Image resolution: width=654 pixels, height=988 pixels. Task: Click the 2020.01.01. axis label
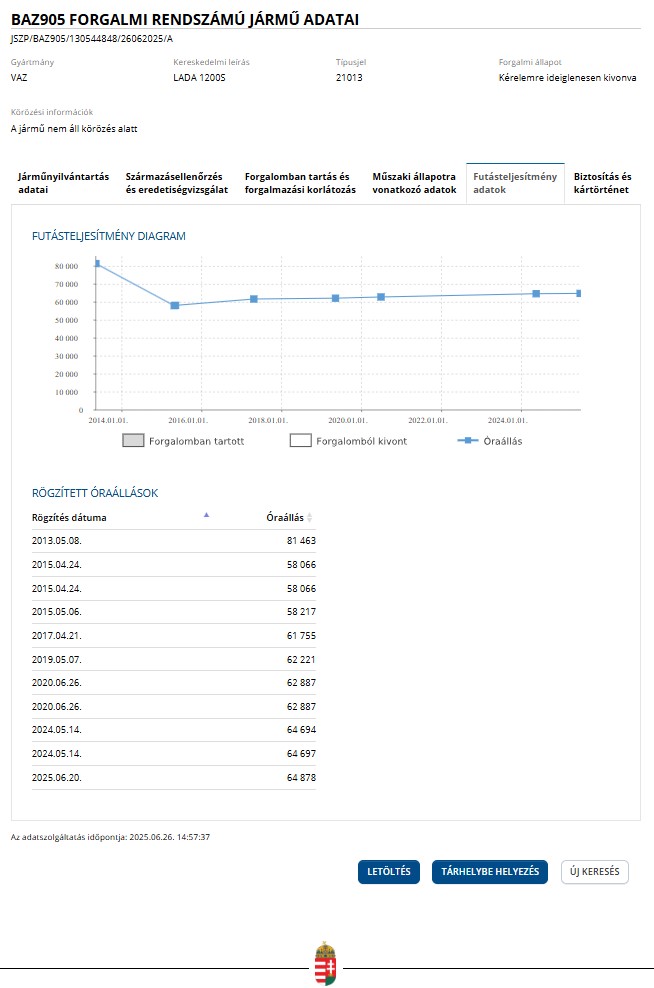point(347,420)
